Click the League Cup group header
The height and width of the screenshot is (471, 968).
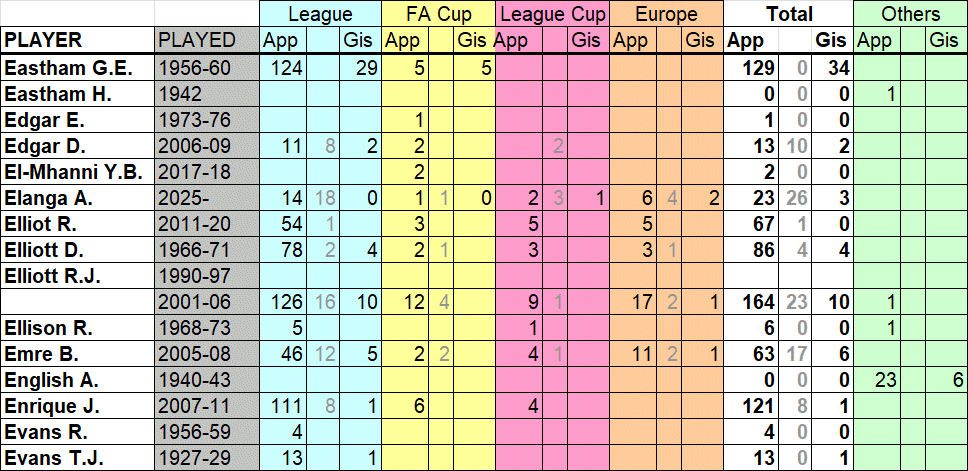pos(552,14)
